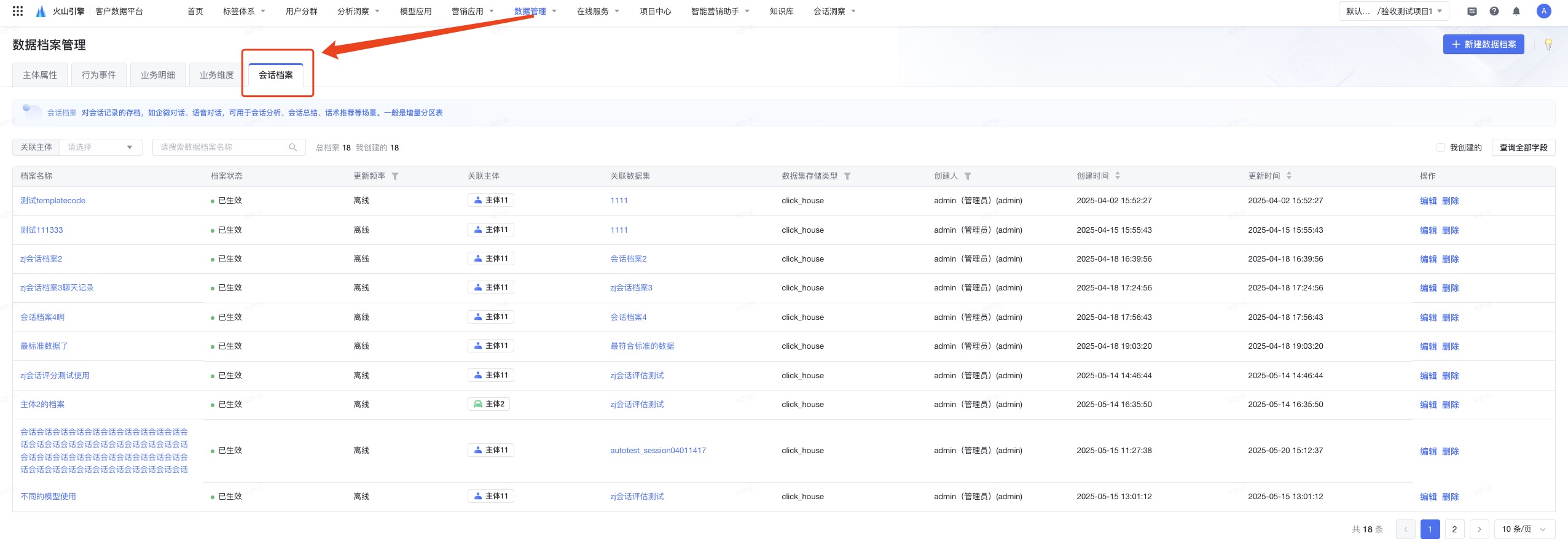Go to 首页 in top navigation

(x=195, y=11)
